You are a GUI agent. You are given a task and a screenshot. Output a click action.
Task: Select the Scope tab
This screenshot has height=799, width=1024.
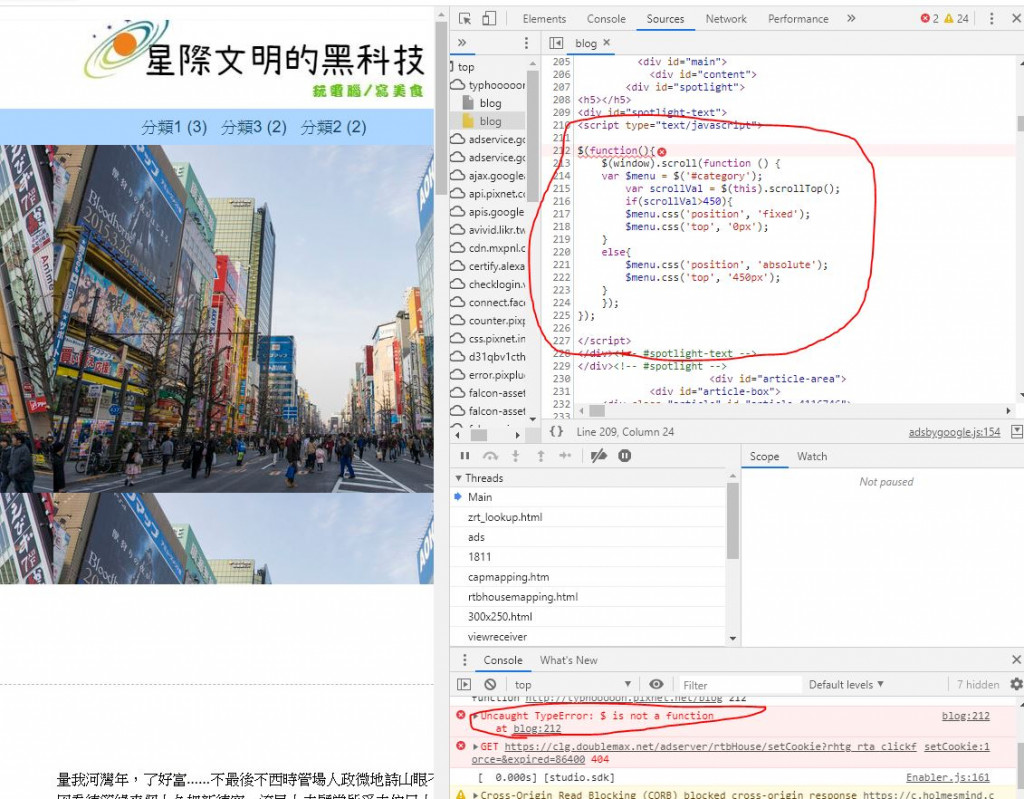click(763, 456)
